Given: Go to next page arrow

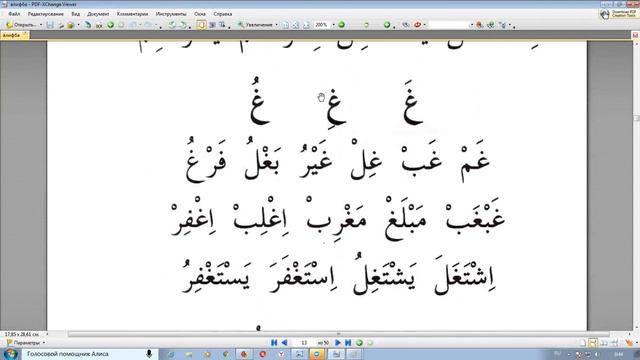Looking at the screenshot, I should click(338, 343).
